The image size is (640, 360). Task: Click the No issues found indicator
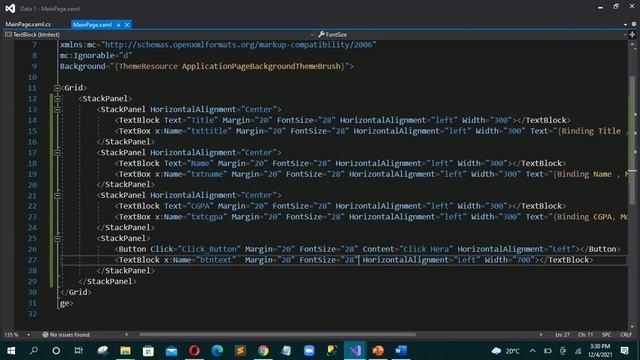[66, 335]
